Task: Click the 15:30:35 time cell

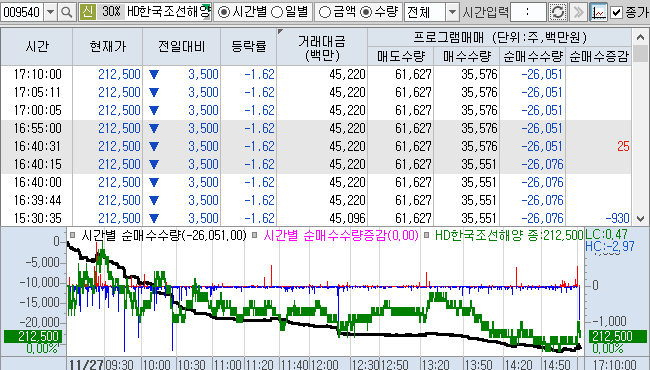Action: (37, 218)
